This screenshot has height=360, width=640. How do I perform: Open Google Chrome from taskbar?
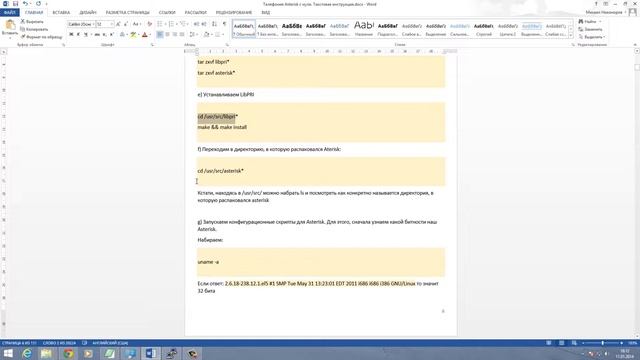pyautogui.click(x=68, y=353)
